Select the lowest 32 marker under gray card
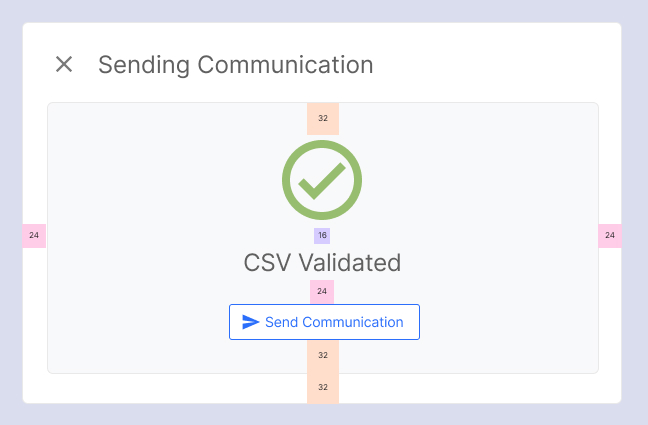 point(323,387)
